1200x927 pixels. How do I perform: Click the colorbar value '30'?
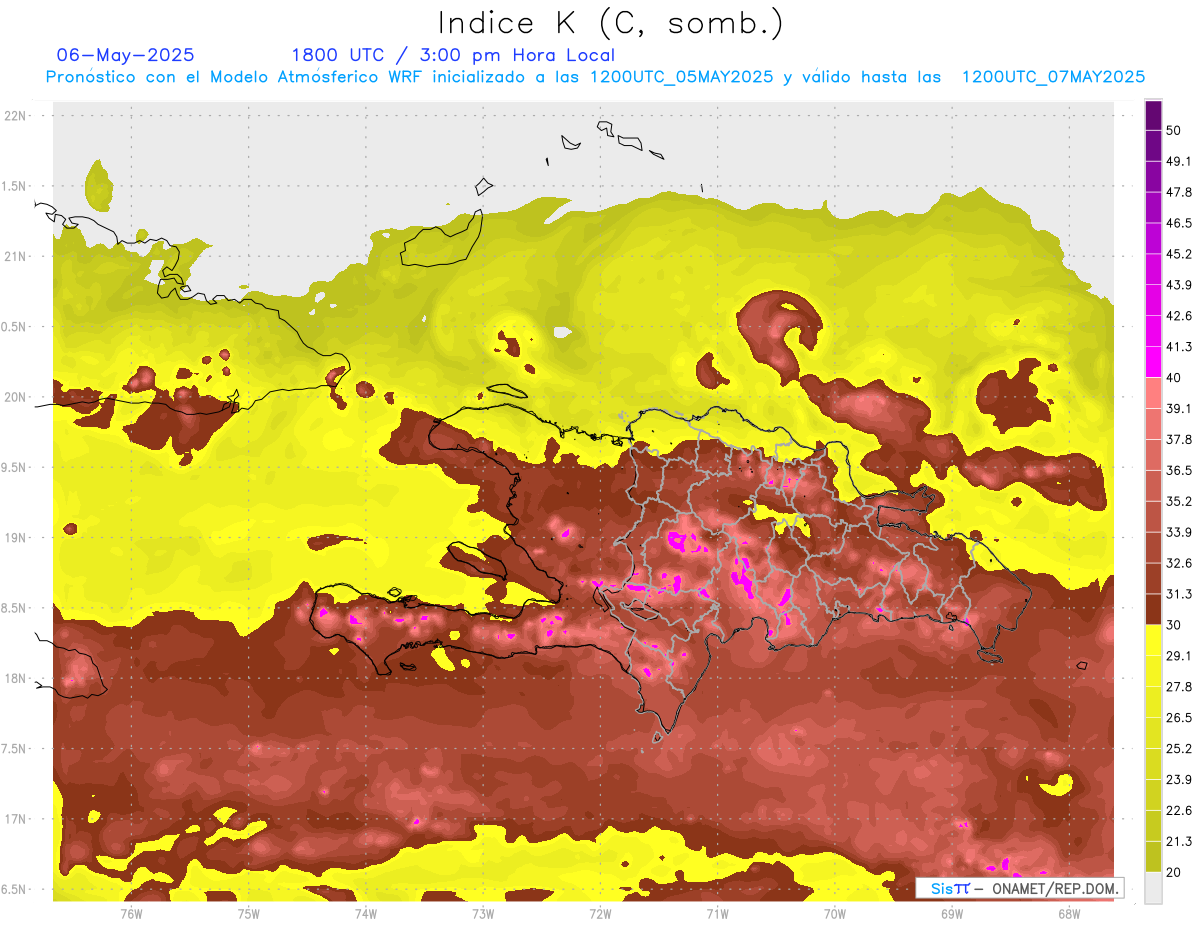point(1174,625)
